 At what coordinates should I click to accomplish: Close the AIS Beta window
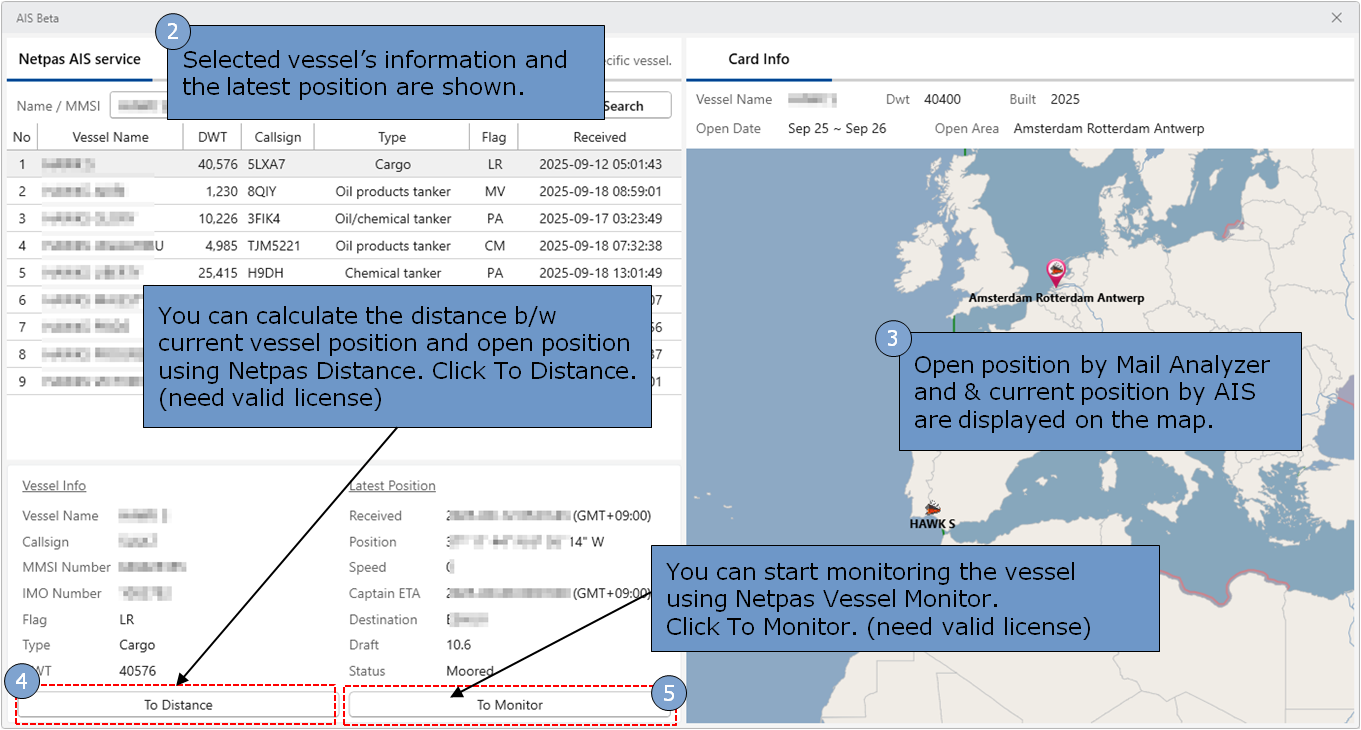1336,18
